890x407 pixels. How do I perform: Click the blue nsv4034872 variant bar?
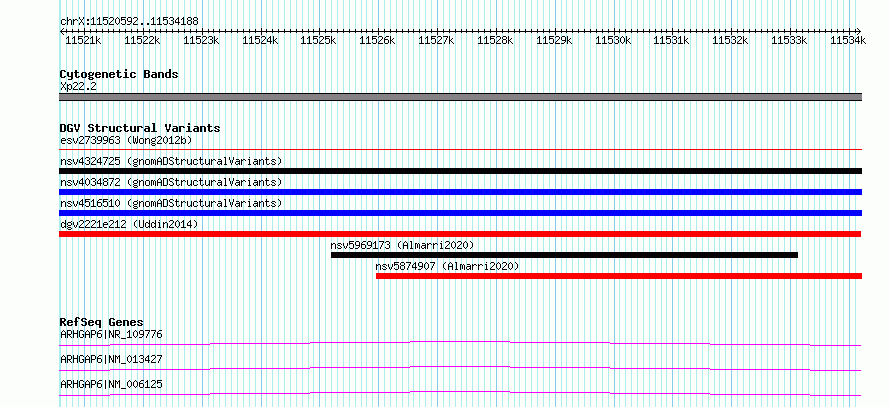(x=461, y=192)
